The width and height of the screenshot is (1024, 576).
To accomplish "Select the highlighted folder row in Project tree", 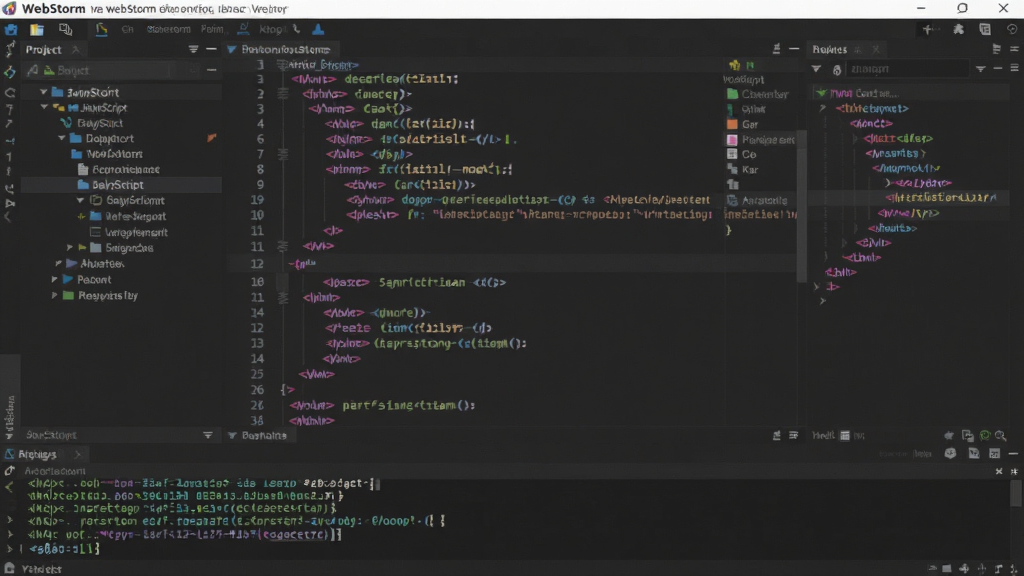I will (121, 185).
